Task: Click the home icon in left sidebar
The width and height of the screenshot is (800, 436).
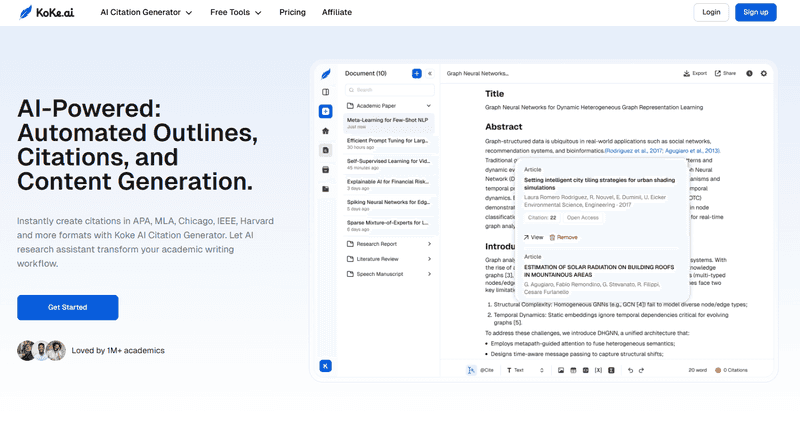Action: [x=325, y=131]
